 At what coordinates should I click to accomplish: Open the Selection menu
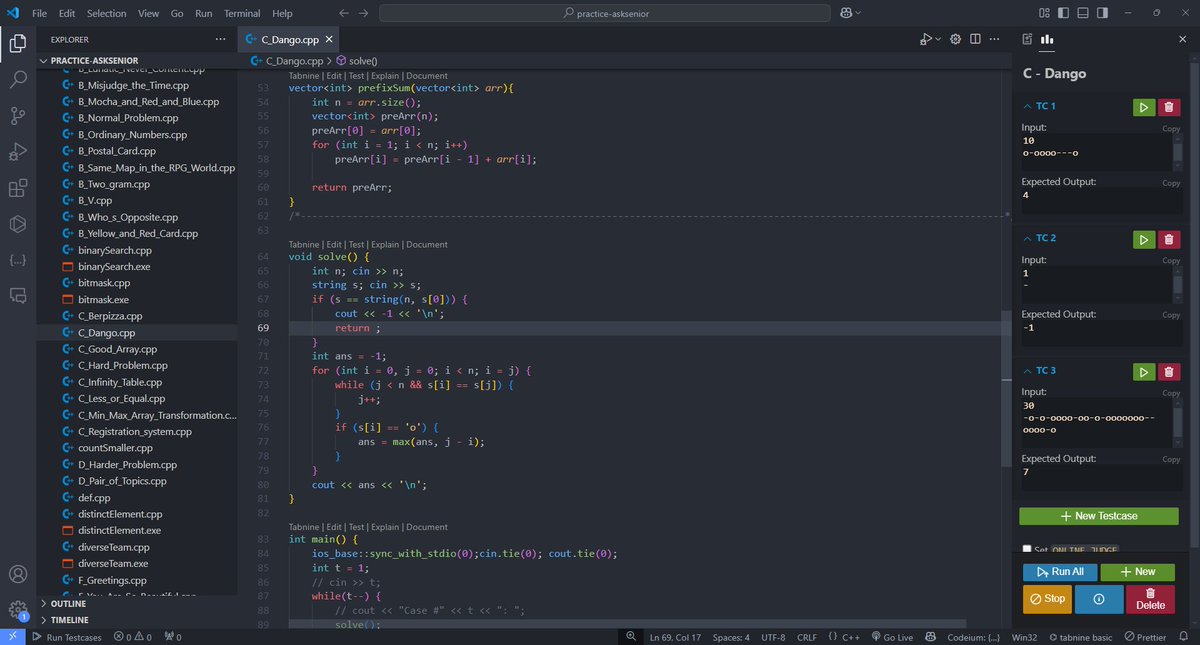(x=107, y=13)
